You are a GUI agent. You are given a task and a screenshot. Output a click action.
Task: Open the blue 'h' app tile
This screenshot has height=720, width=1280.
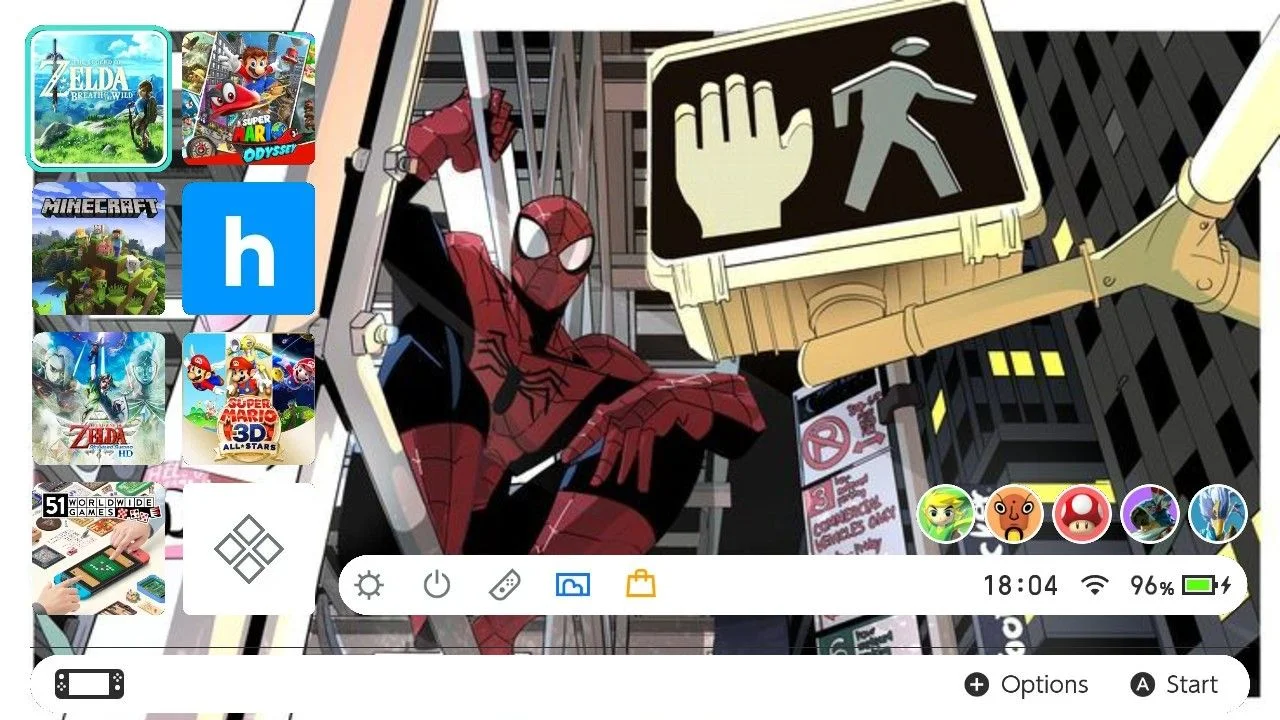click(x=248, y=248)
